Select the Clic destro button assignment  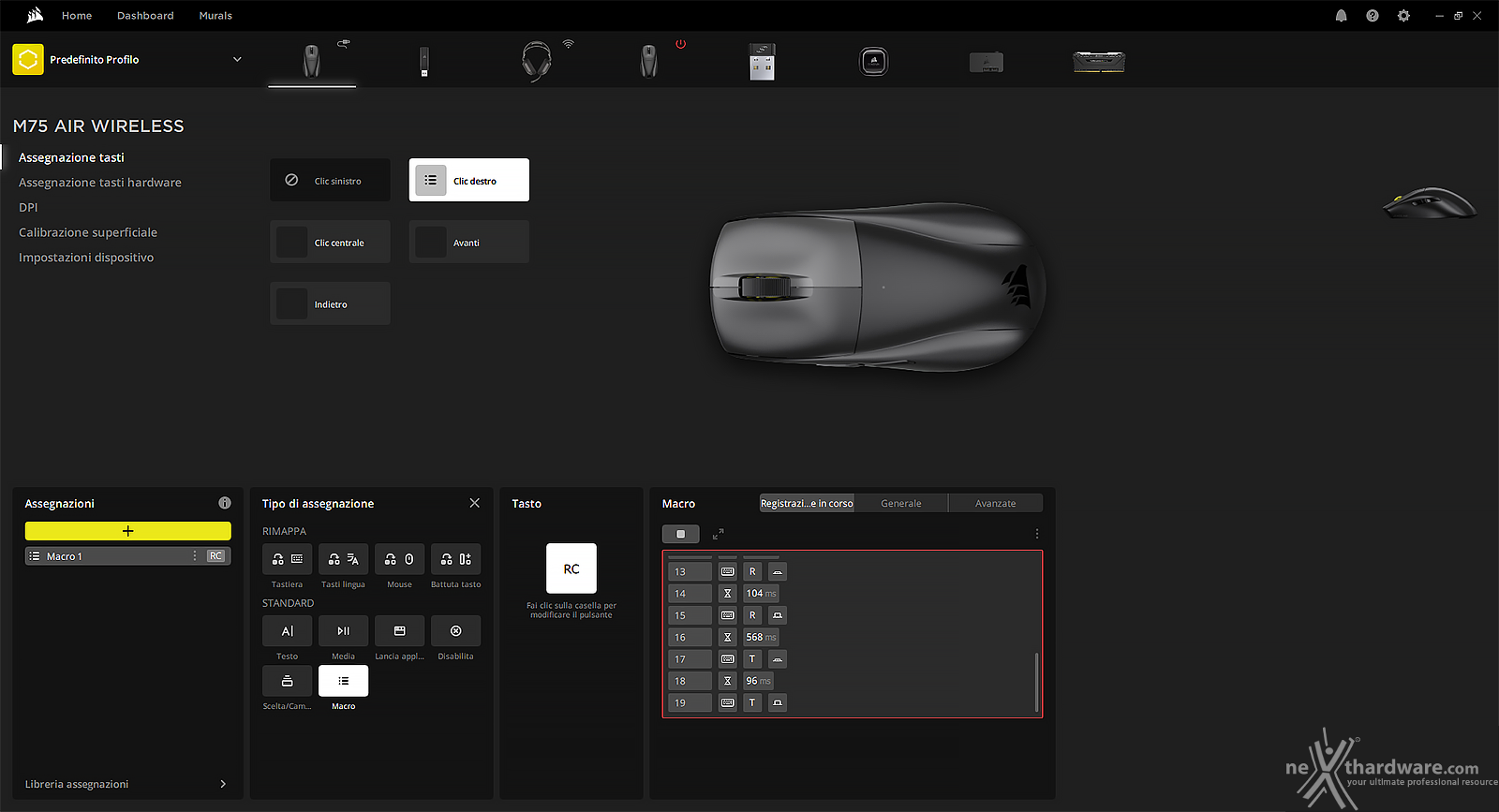coord(468,180)
